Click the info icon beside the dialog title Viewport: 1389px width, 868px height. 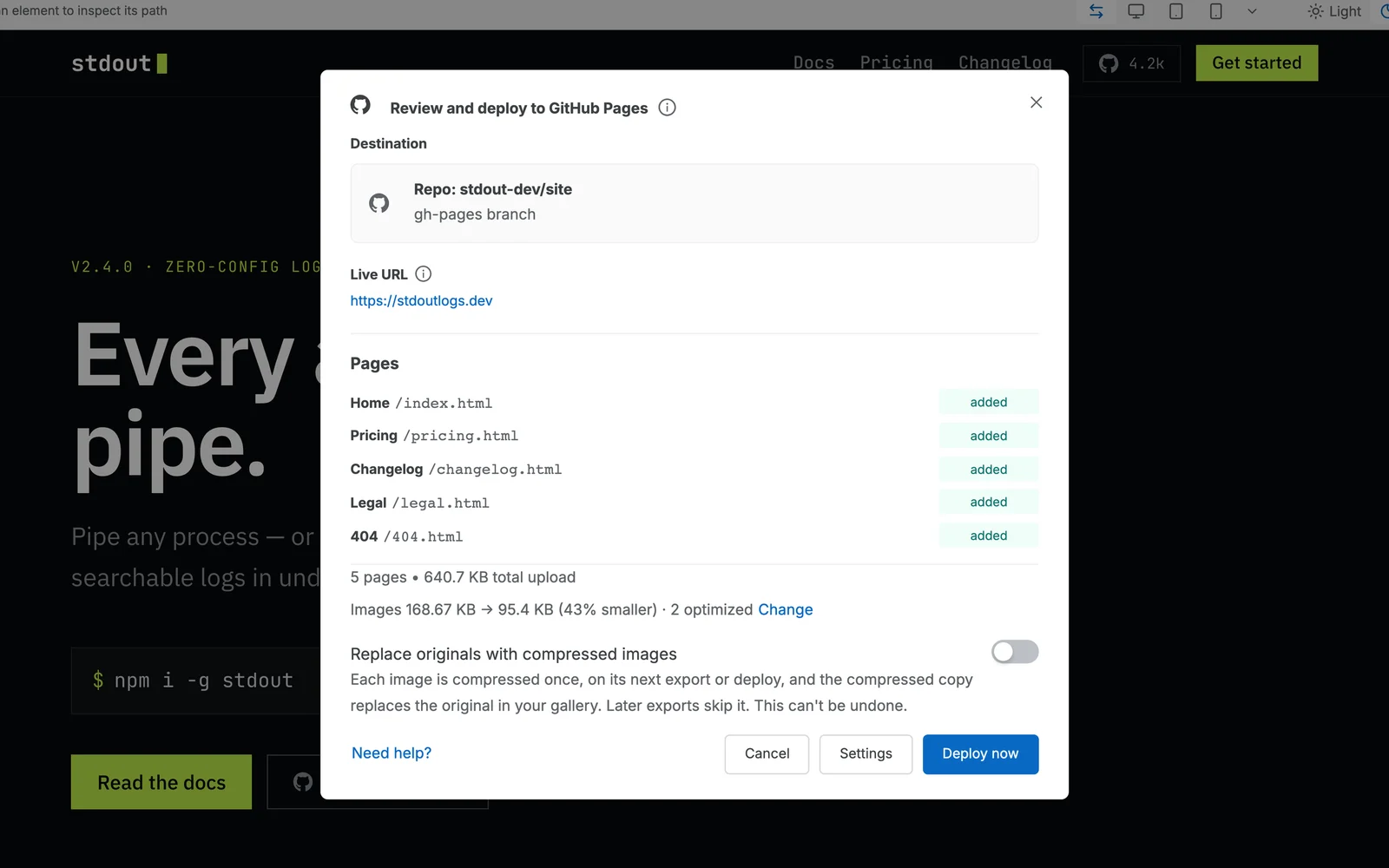tap(667, 108)
